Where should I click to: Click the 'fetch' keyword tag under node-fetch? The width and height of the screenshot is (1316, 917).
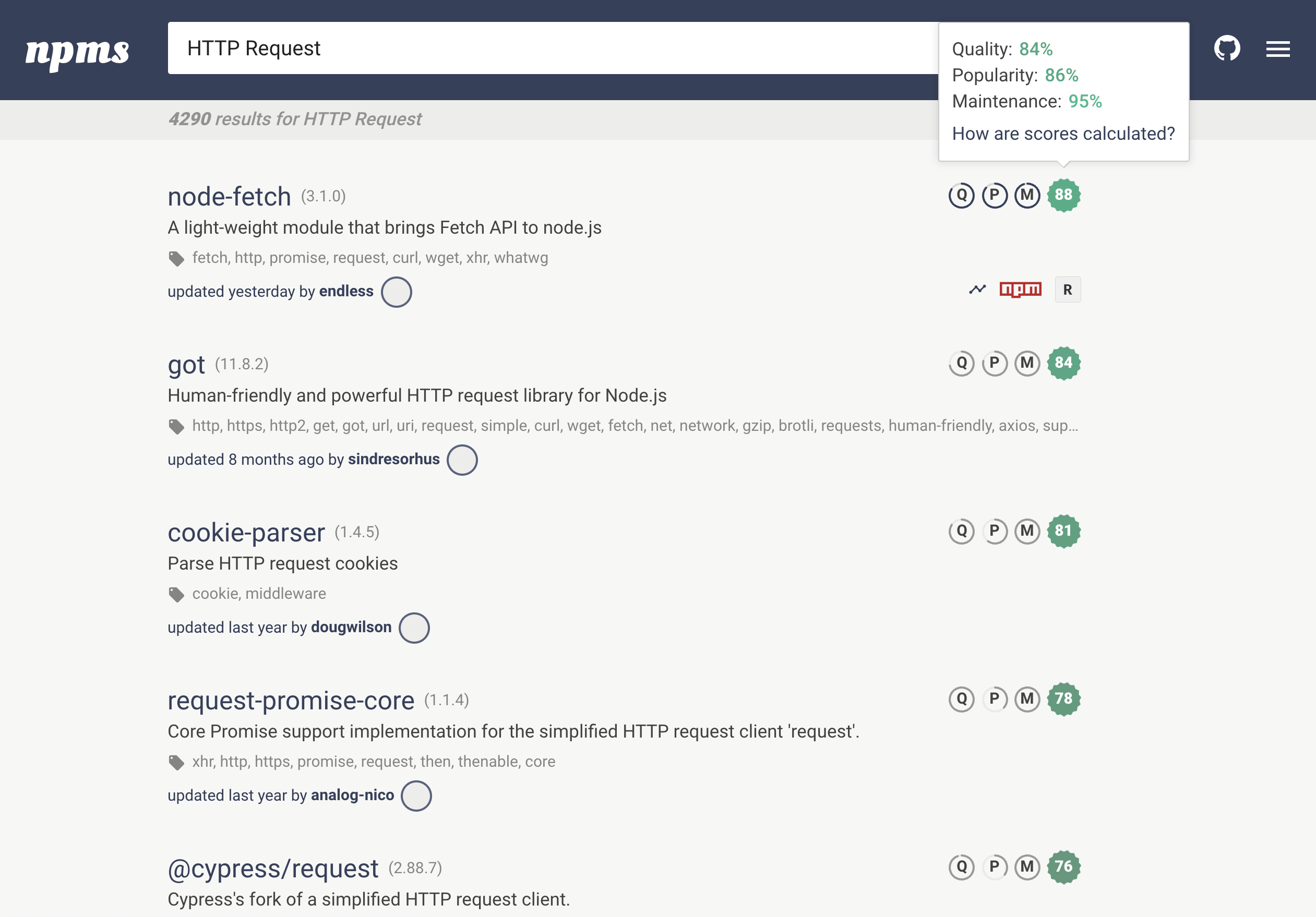(210, 258)
